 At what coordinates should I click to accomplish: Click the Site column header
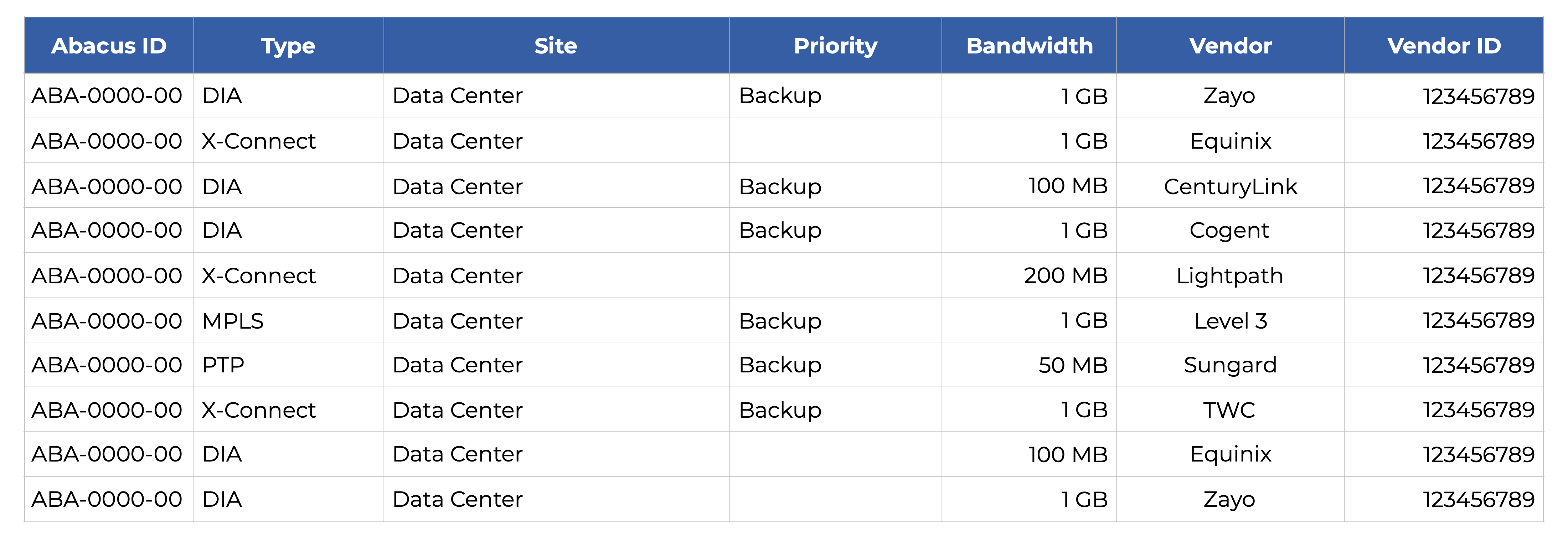click(556, 46)
